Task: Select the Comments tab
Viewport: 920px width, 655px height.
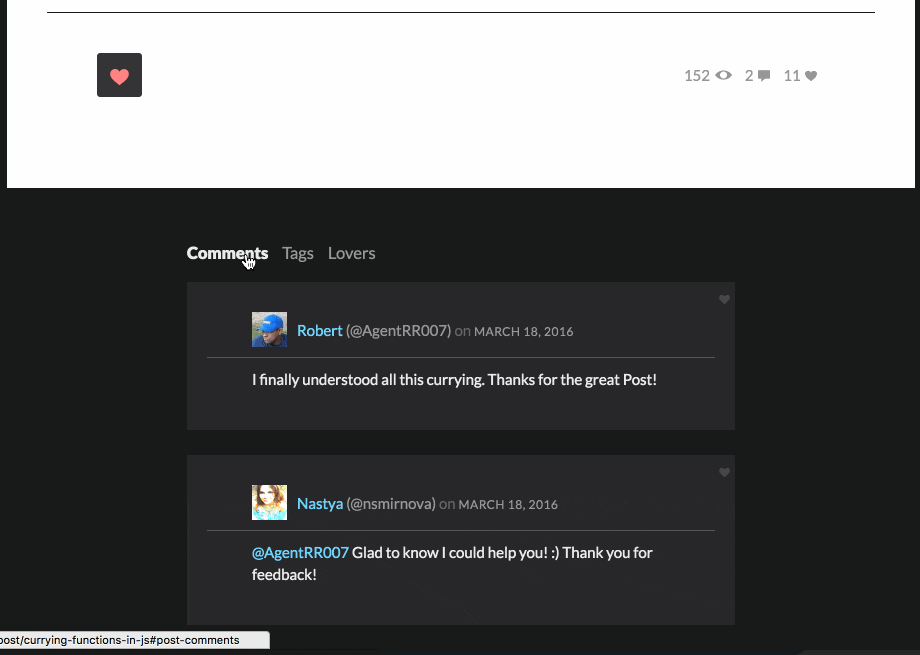Action: [227, 253]
